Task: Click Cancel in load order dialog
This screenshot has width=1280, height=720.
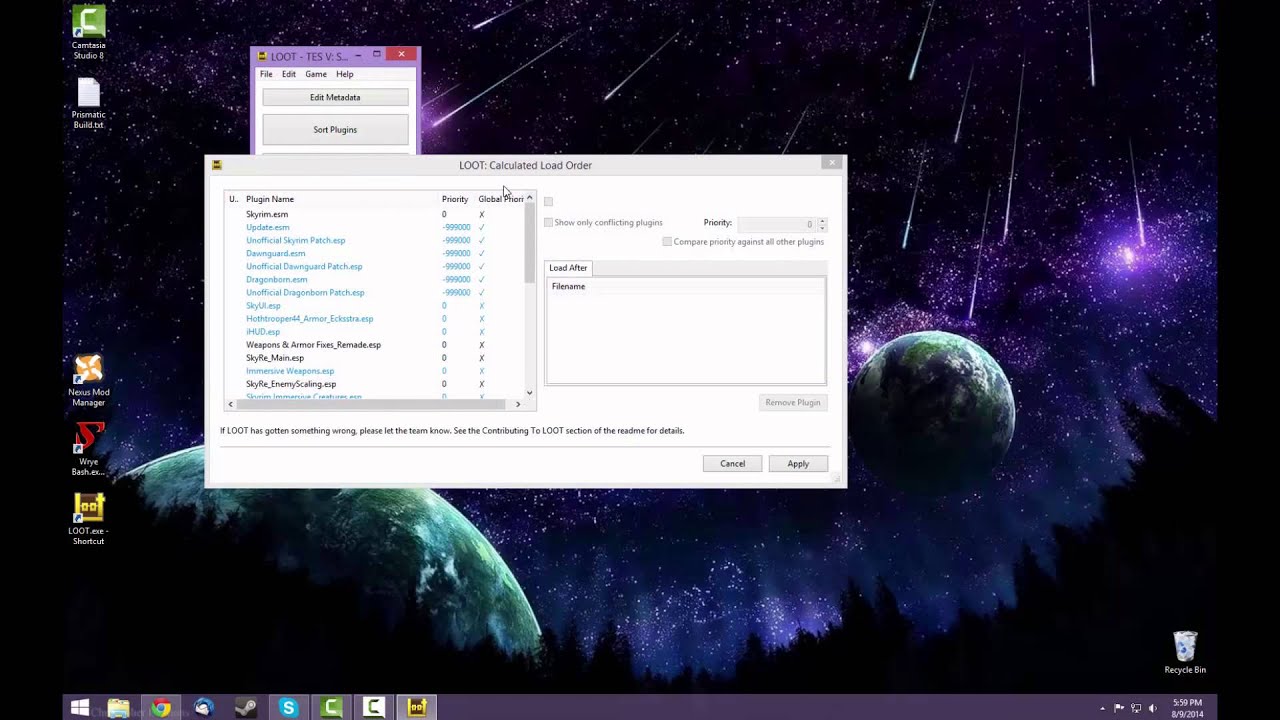Action: coord(732,463)
